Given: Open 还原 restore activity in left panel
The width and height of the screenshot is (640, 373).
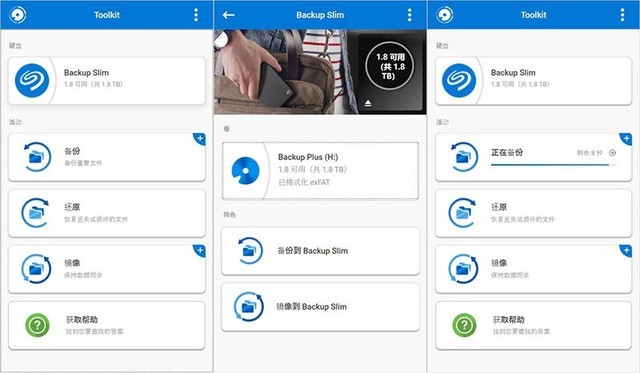Looking at the screenshot, I should point(107,213).
